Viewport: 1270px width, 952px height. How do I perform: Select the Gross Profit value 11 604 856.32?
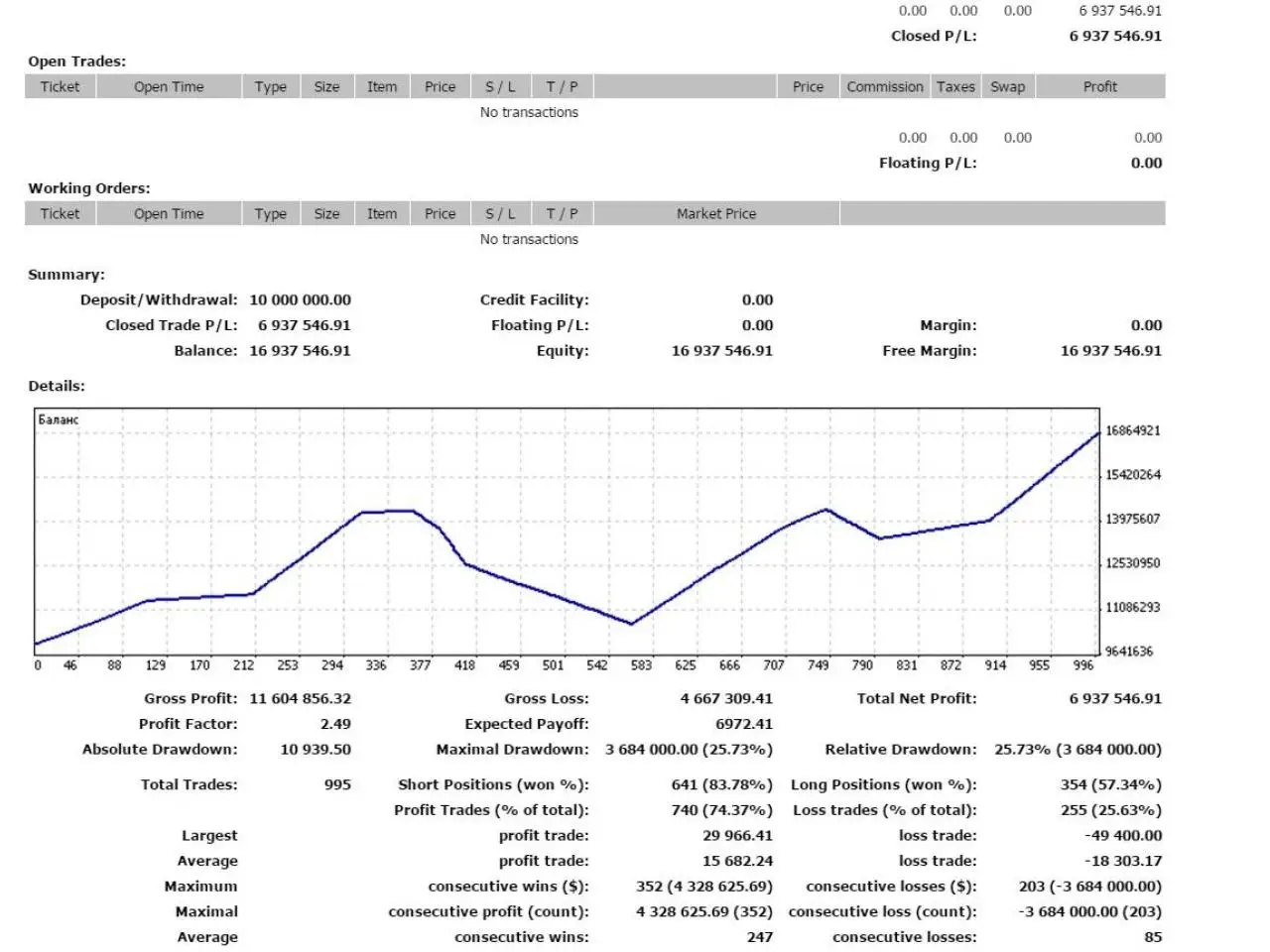(x=300, y=699)
